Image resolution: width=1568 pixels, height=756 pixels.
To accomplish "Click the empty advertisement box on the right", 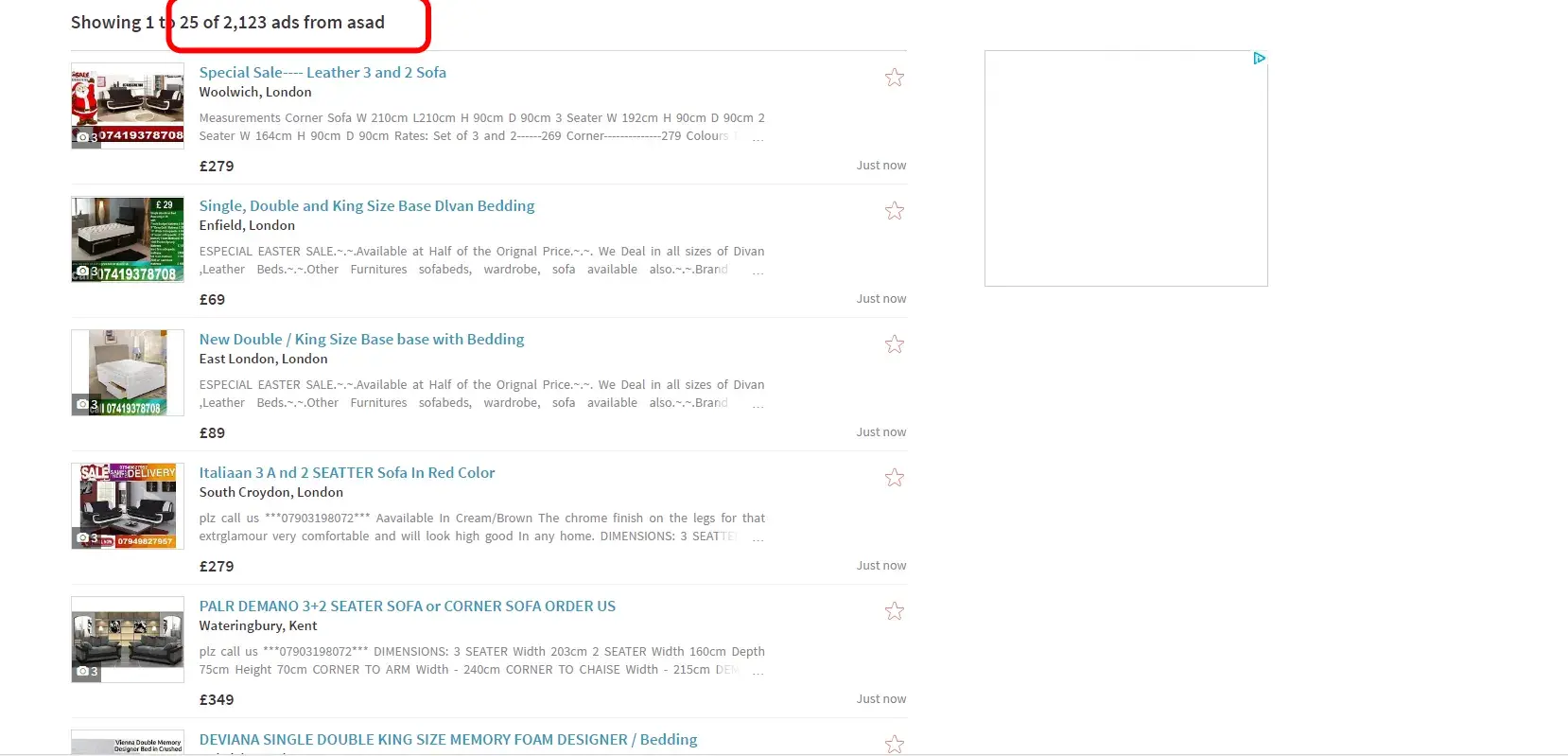I will pos(1125,170).
